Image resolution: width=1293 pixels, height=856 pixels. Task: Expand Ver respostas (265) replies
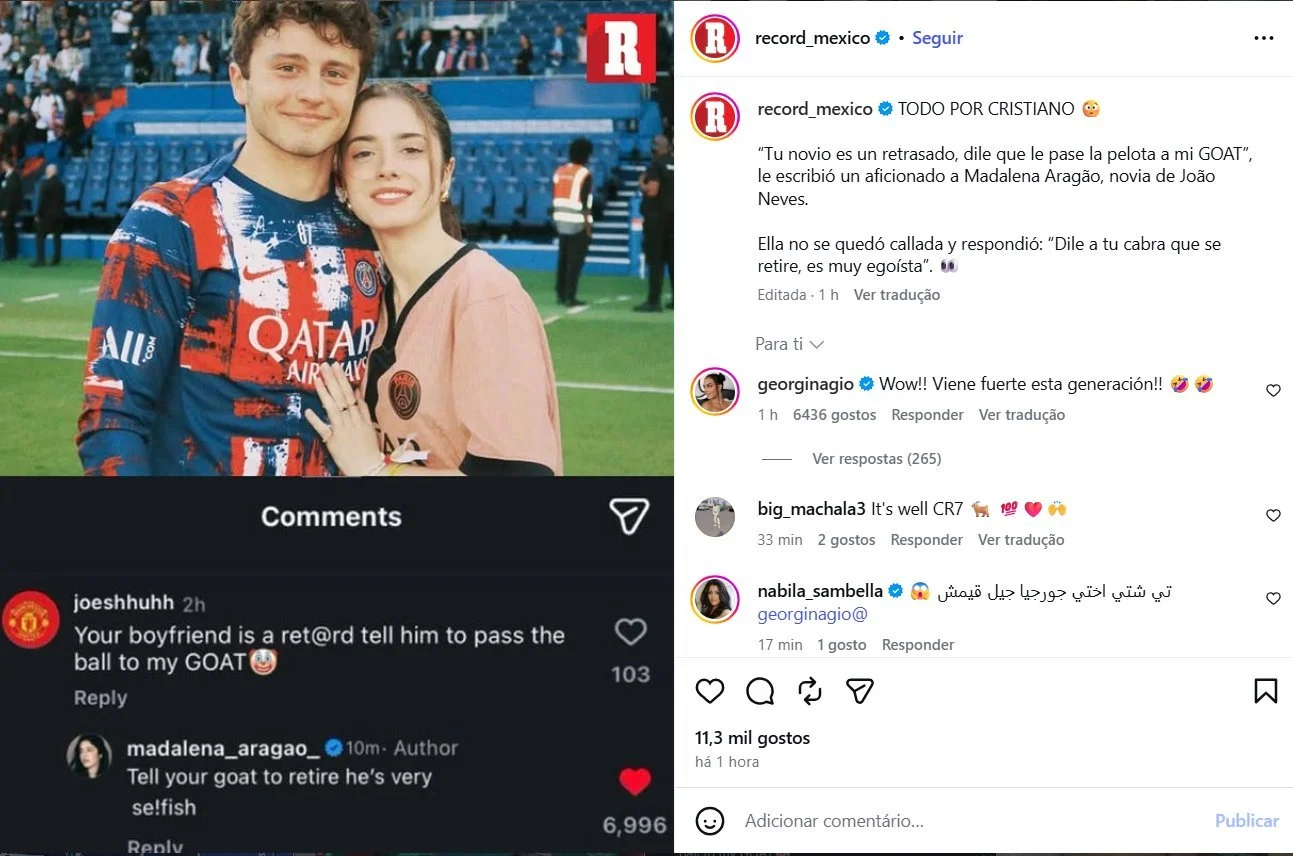tap(876, 459)
